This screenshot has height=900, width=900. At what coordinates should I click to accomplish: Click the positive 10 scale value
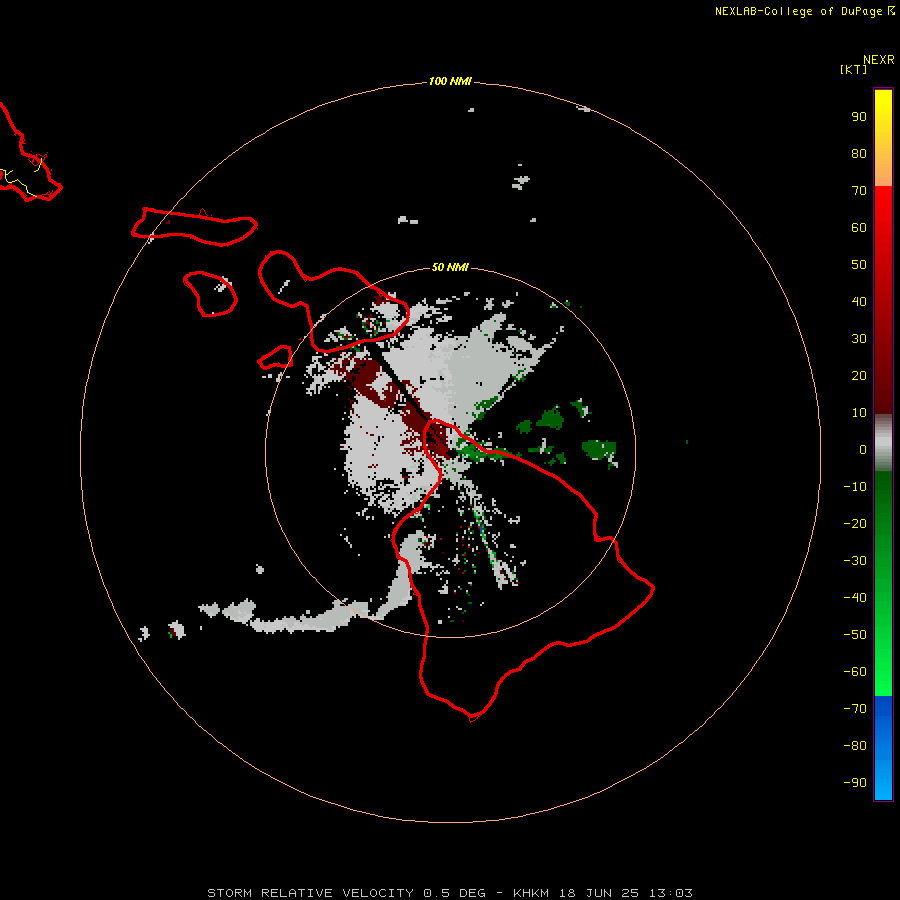click(859, 413)
